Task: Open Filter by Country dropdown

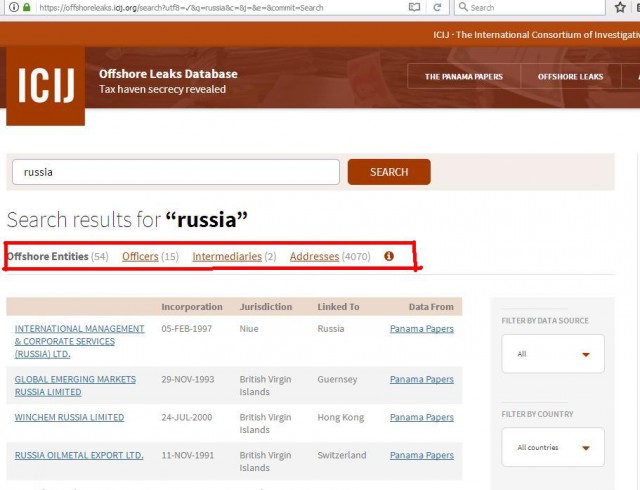Action: coord(553,447)
